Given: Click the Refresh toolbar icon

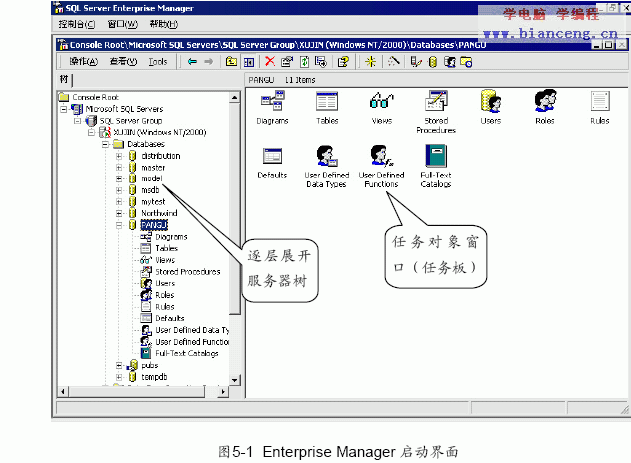Looking at the screenshot, I should tap(305, 62).
